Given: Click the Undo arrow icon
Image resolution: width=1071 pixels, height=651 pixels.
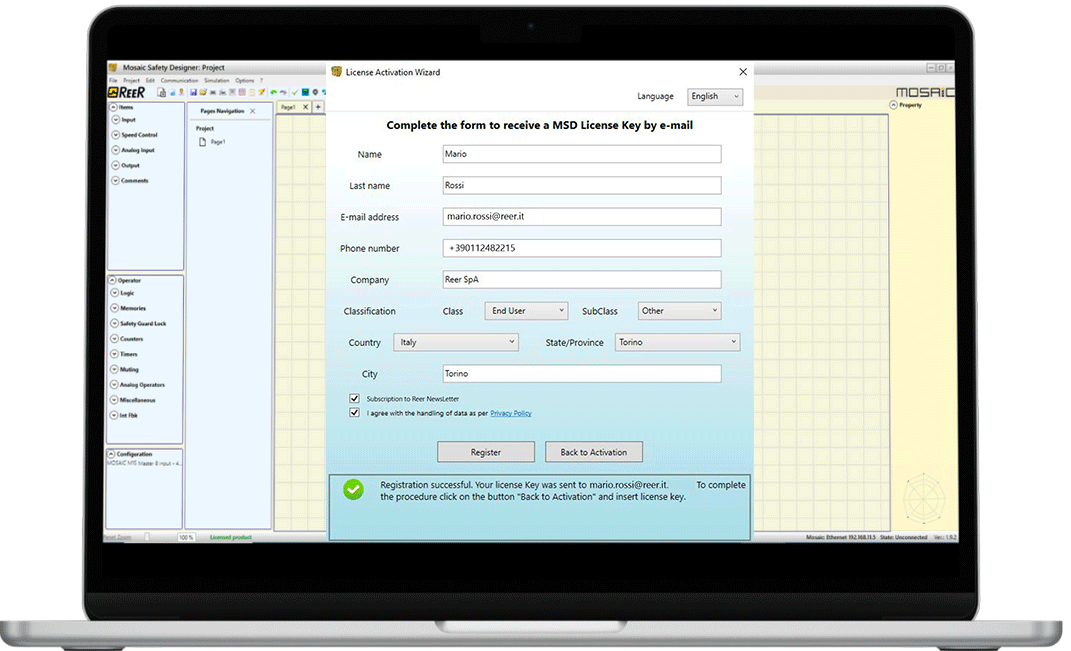Looking at the screenshot, I should 273,92.
